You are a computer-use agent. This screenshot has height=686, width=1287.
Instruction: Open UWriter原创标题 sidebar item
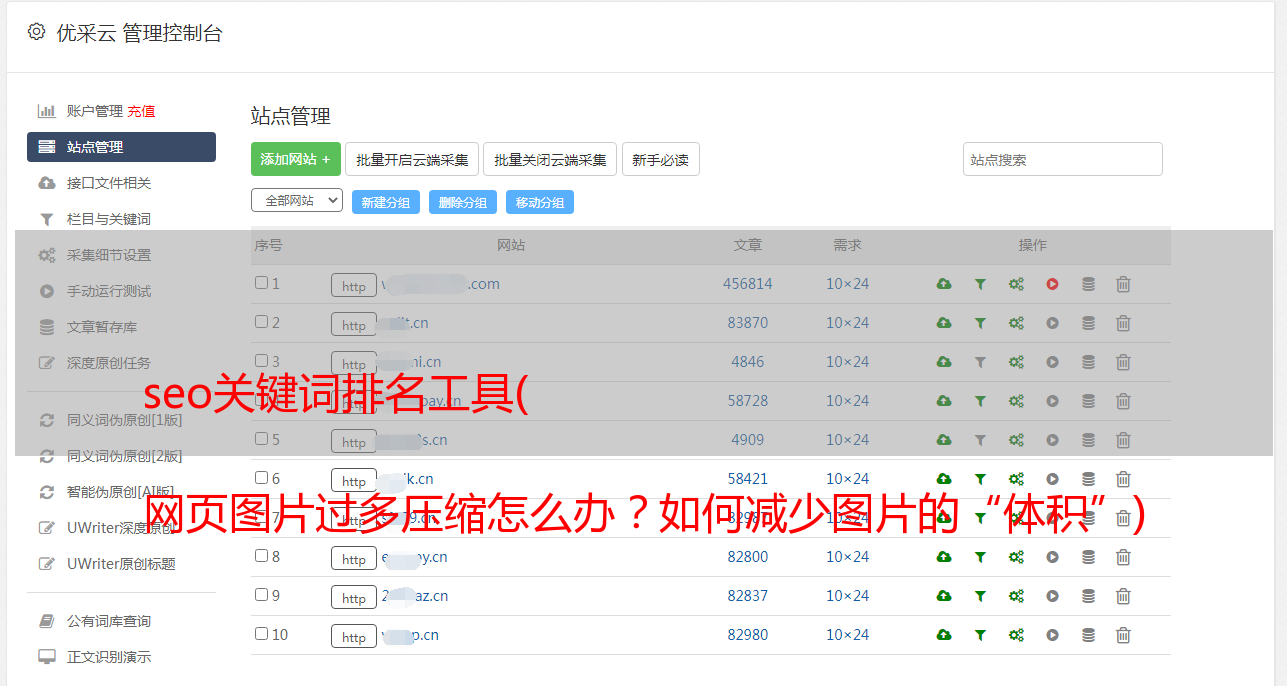121,564
